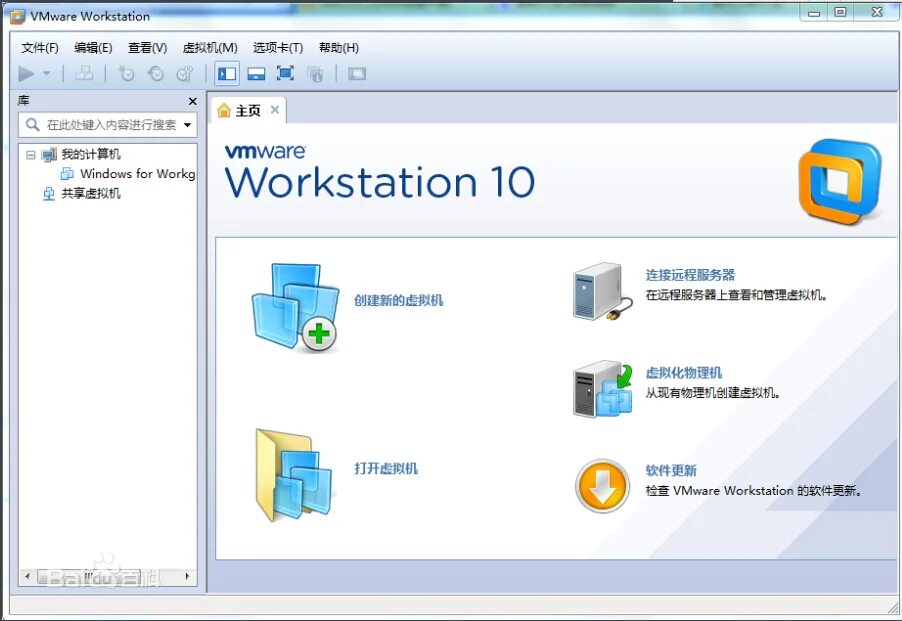Click the 从现有物理机创建虚拟机 text

click(712, 393)
